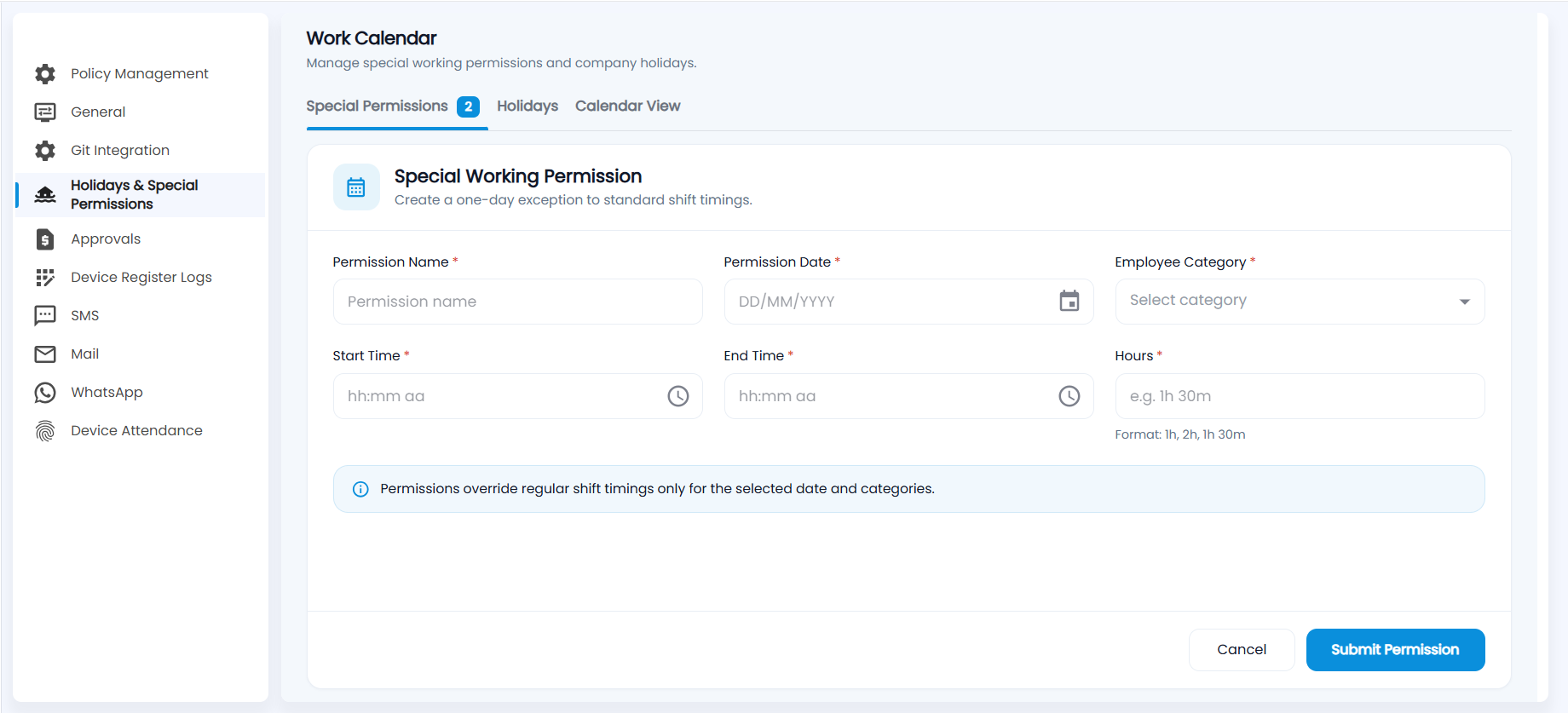
Task: Open the Permission Date calendar picker icon
Action: (x=1069, y=301)
